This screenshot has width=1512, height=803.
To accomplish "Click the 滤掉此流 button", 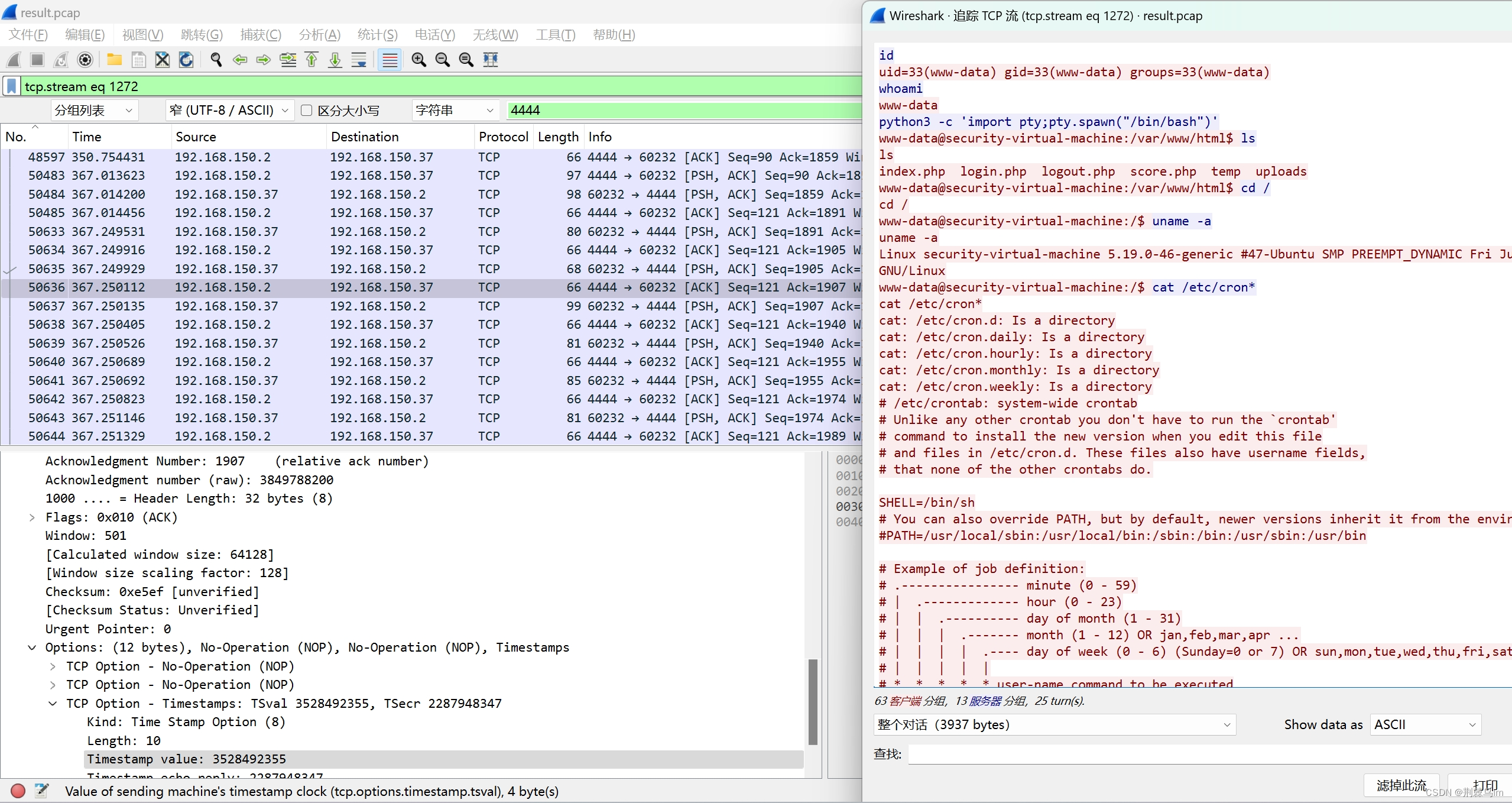I will (1401, 785).
